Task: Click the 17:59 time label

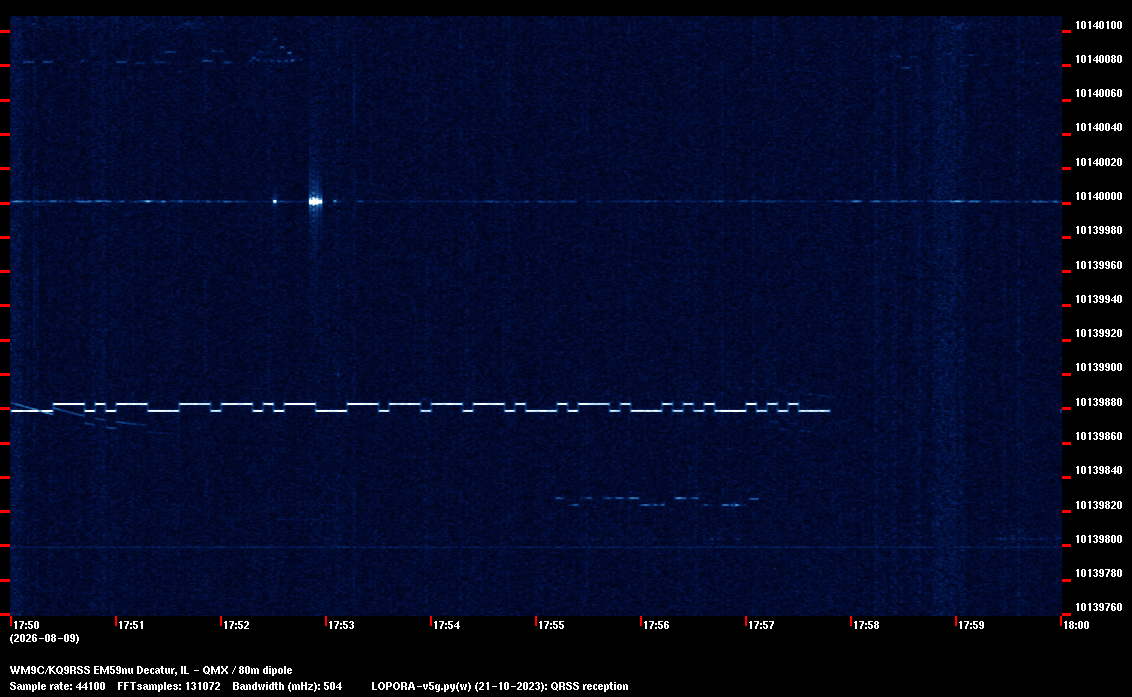Action: 971,625
